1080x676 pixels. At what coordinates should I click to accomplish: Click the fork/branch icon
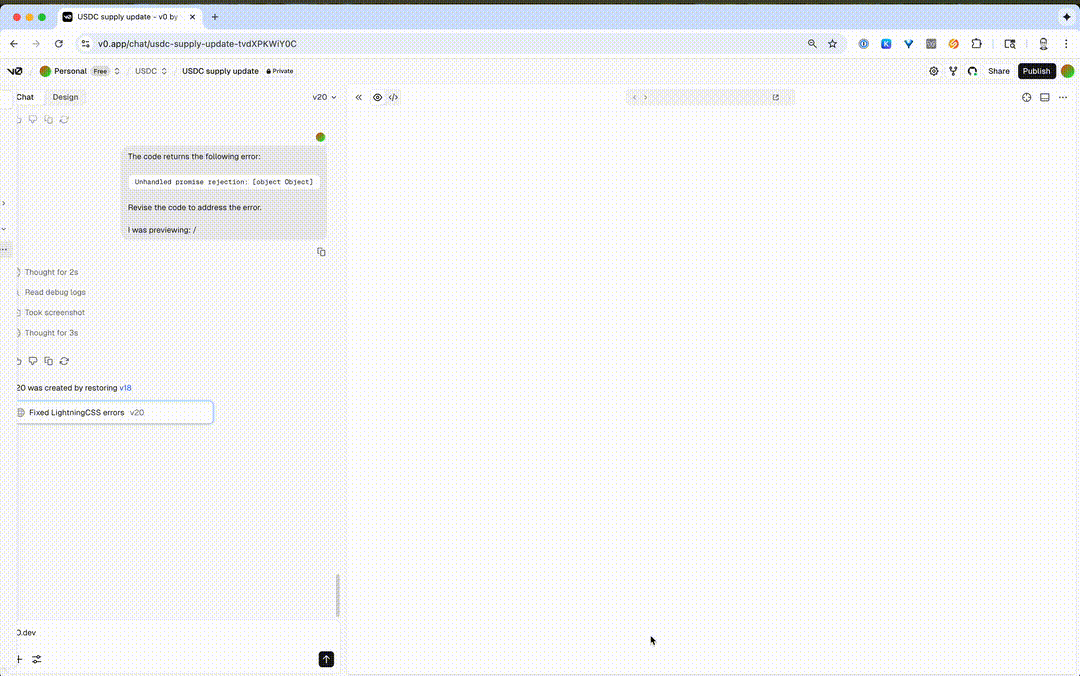point(953,71)
